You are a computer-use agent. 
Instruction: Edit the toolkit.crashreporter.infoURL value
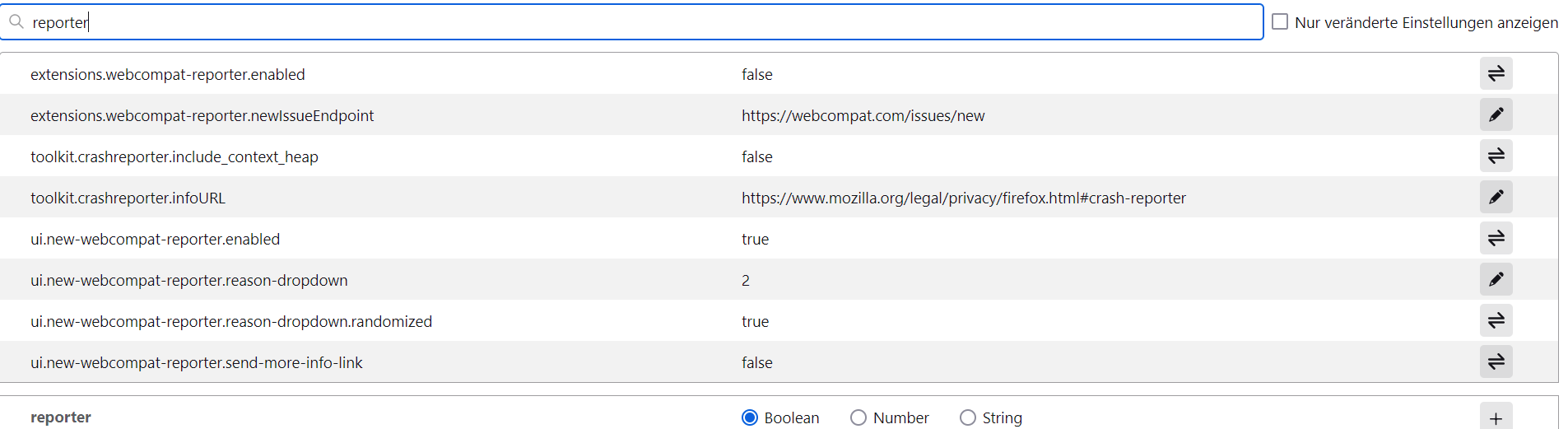click(x=1496, y=197)
